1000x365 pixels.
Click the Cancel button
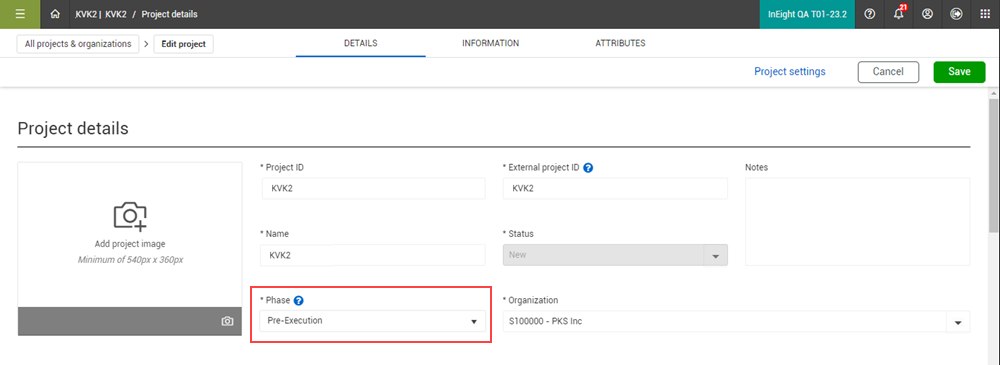pyautogui.click(x=888, y=72)
